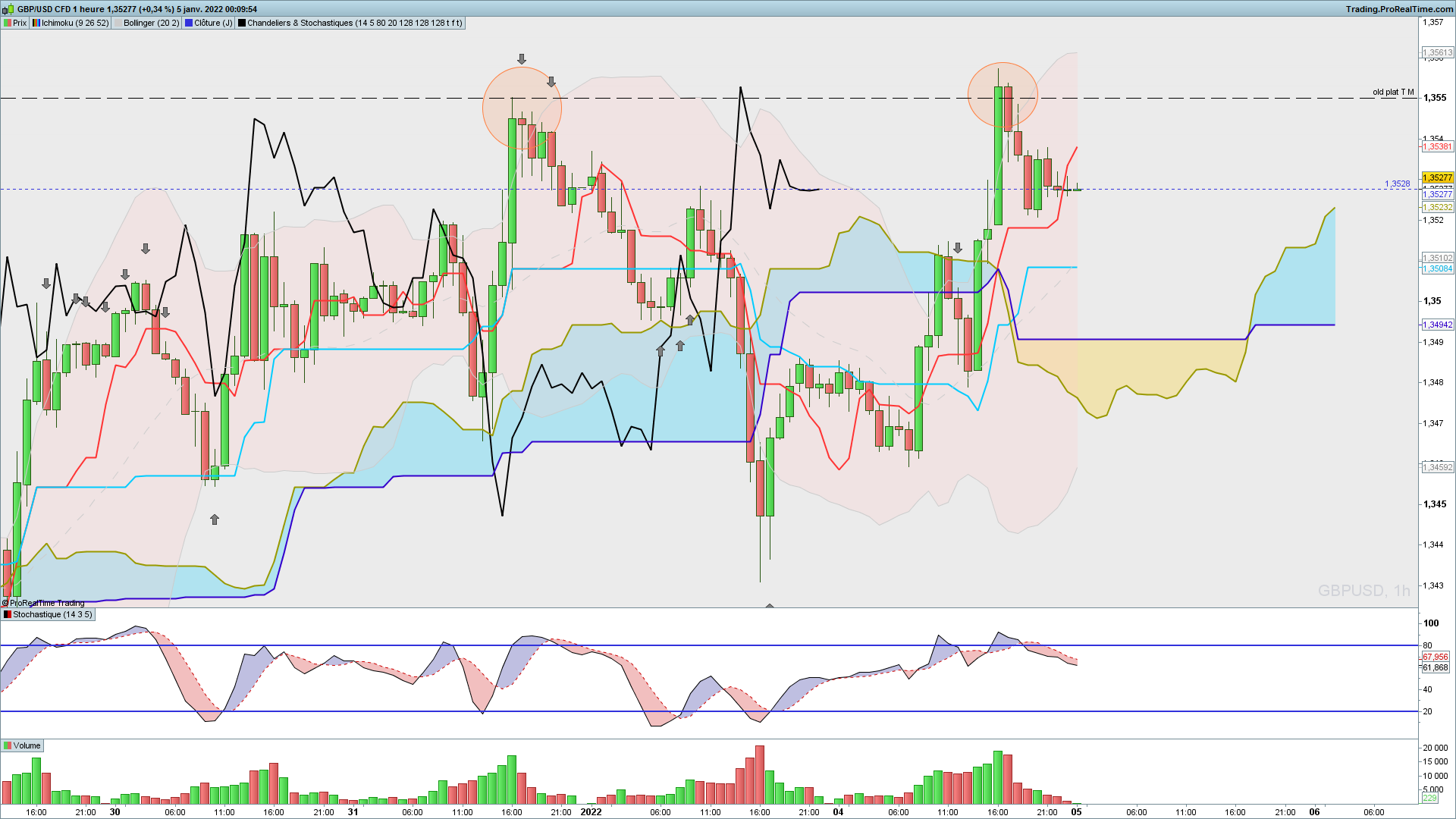Click the yellow 1,35277 current price tag
The width and height of the screenshot is (1456, 819).
(1437, 177)
